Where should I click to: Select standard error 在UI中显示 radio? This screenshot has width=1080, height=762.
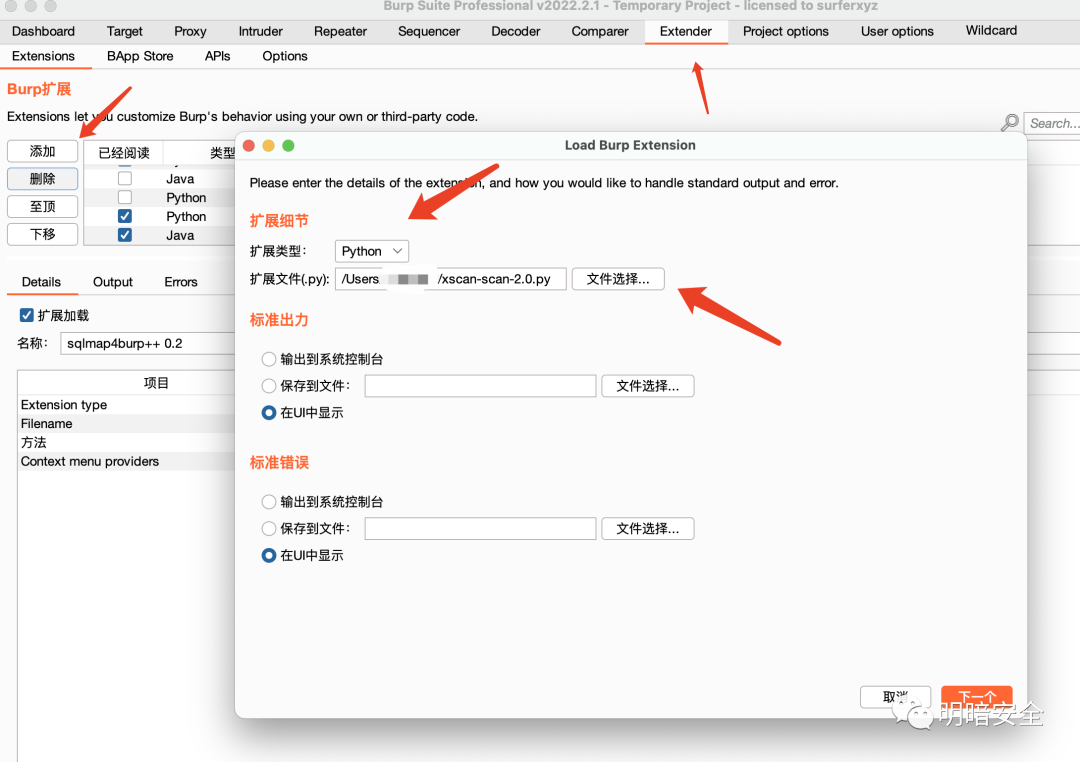[269, 555]
